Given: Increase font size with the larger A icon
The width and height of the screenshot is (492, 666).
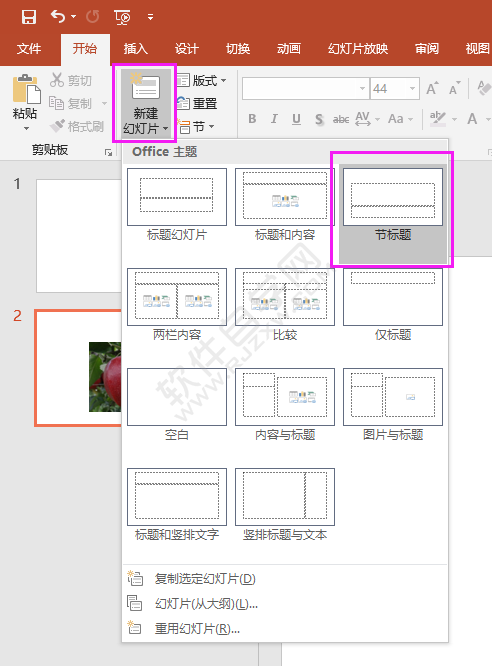Looking at the screenshot, I should (432, 88).
